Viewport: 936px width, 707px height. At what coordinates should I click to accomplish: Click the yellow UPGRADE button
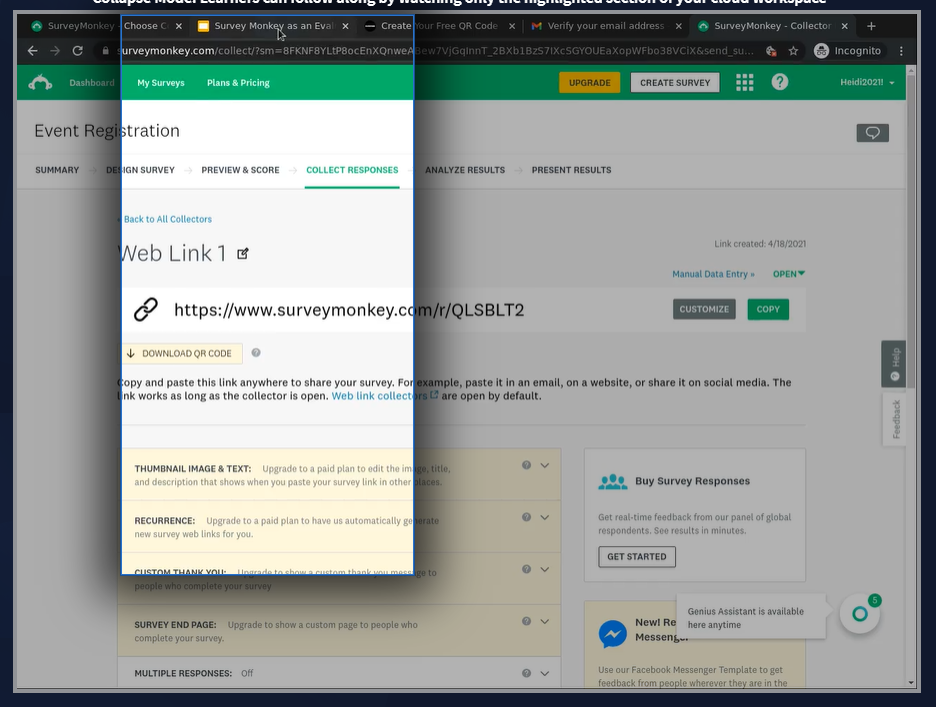coord(589,82)
